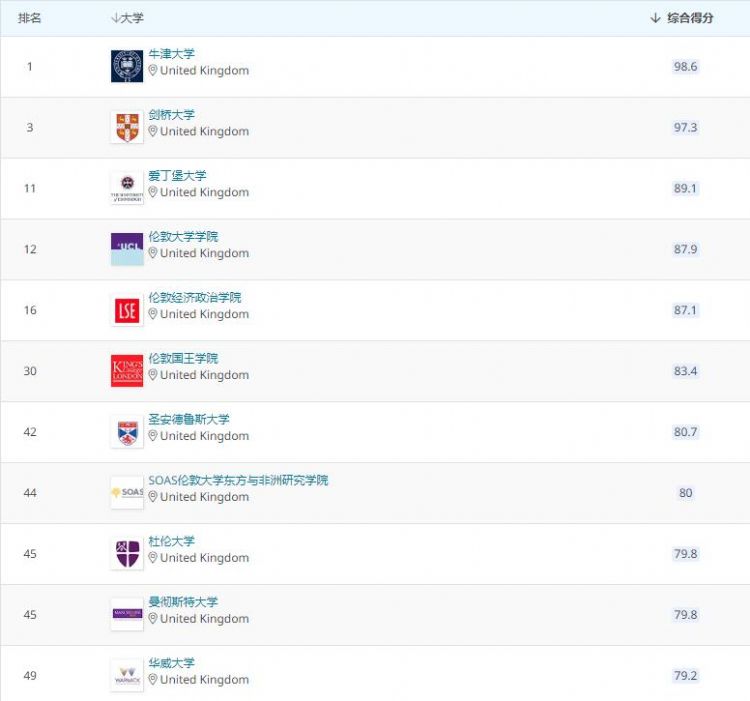
Task: Click the King's College London logo
Action: tap(127, 371)
